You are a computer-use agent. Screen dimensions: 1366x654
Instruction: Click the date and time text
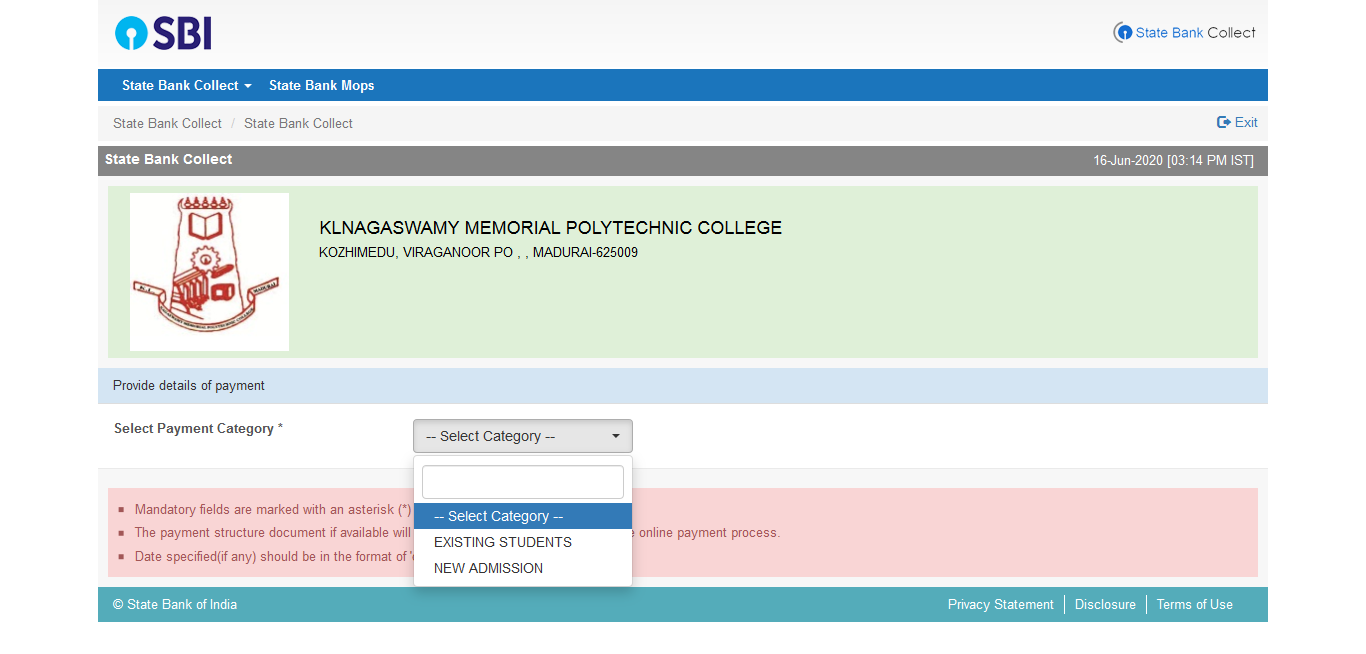click(1173, 161)
